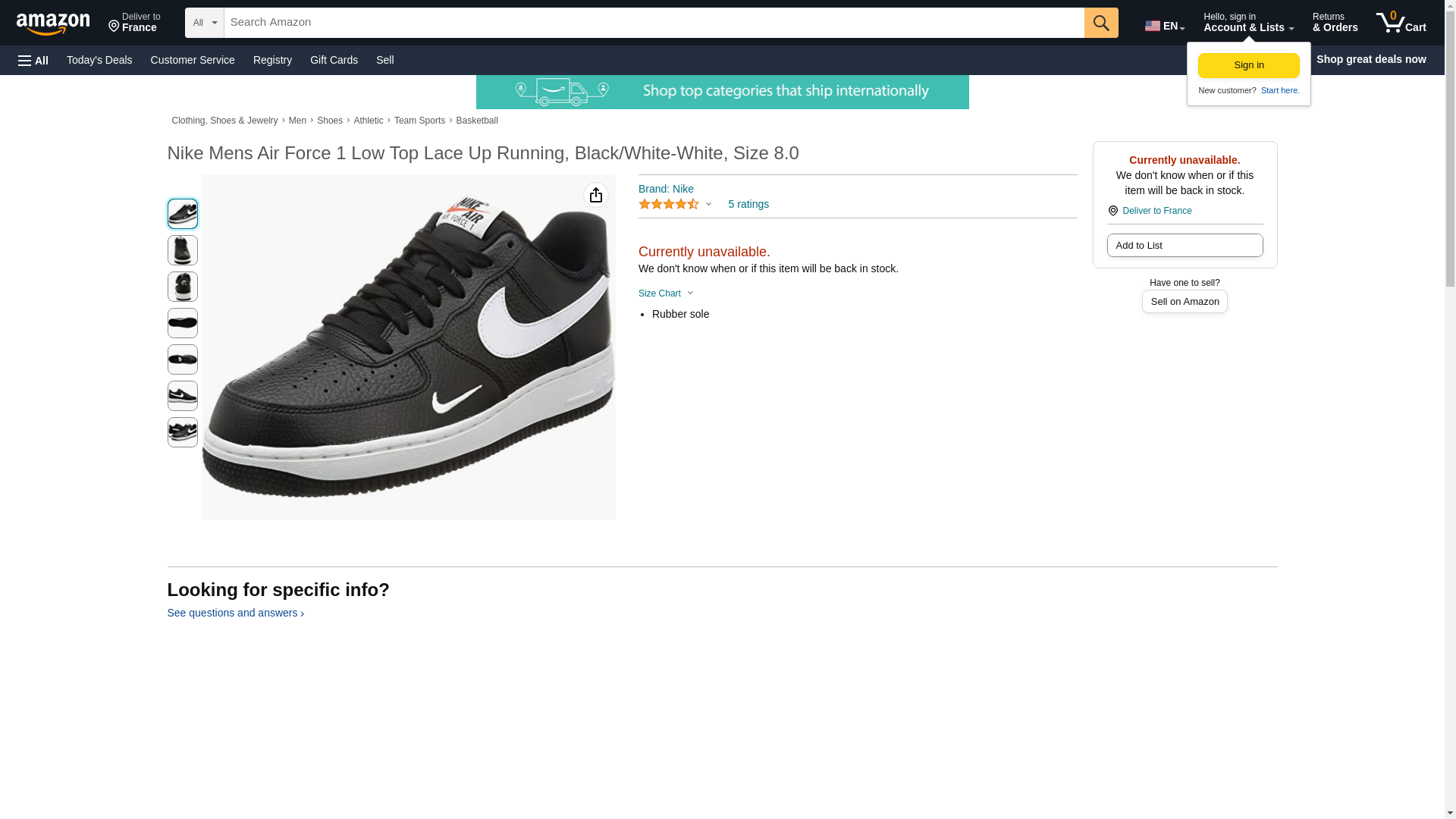Open the search category All dropdown
The image size is (1456, 819).
[204, 23]
